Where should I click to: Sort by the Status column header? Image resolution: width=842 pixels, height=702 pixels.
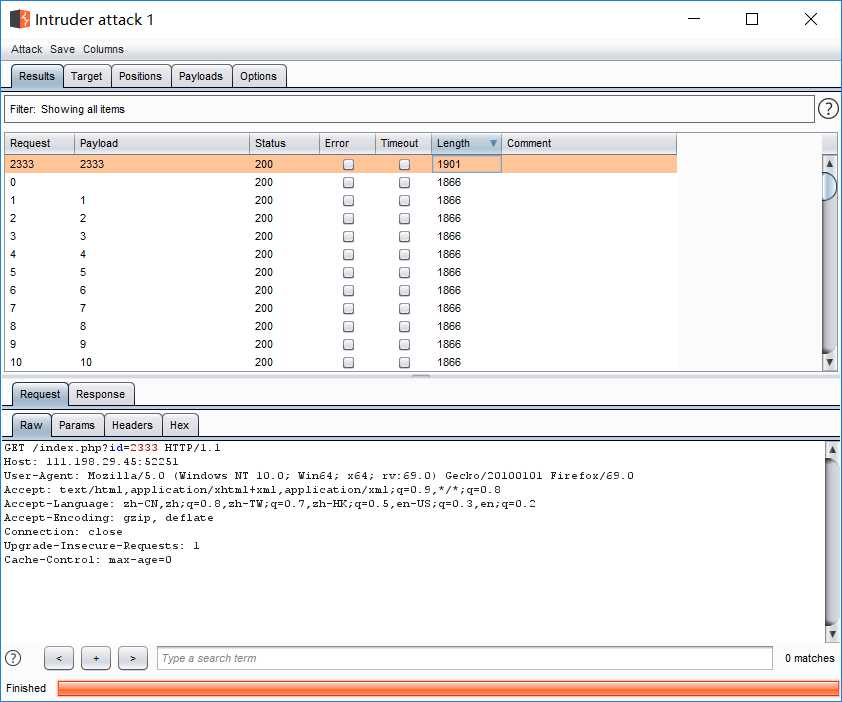284,143
